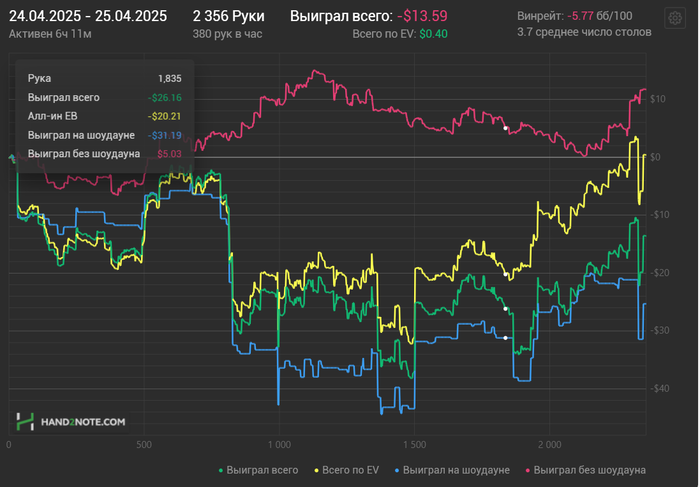
Task: Click the white marker on the green line
Action: pyautogui.click(x=505, y=308)
